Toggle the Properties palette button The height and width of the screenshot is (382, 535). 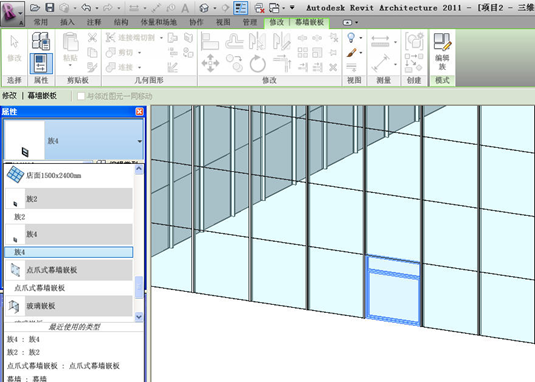(x=41, y=63)
